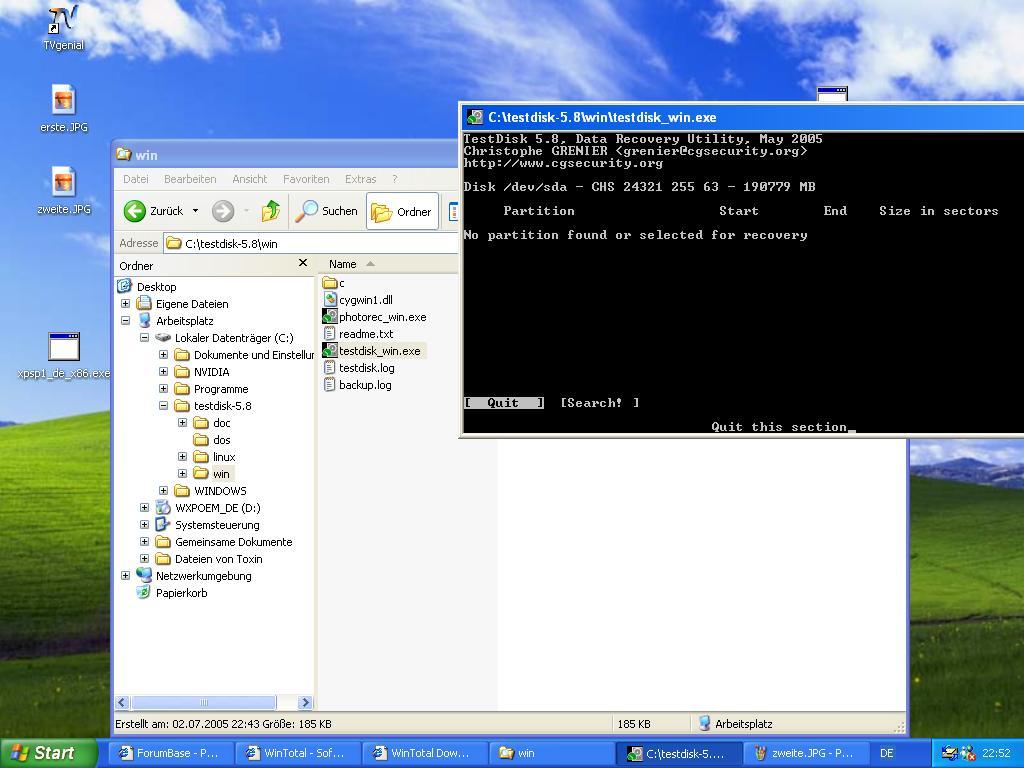Open the Ansicht menu
Image resolution: width=1024 pixels, height=768 pixels.
point(249,179)
